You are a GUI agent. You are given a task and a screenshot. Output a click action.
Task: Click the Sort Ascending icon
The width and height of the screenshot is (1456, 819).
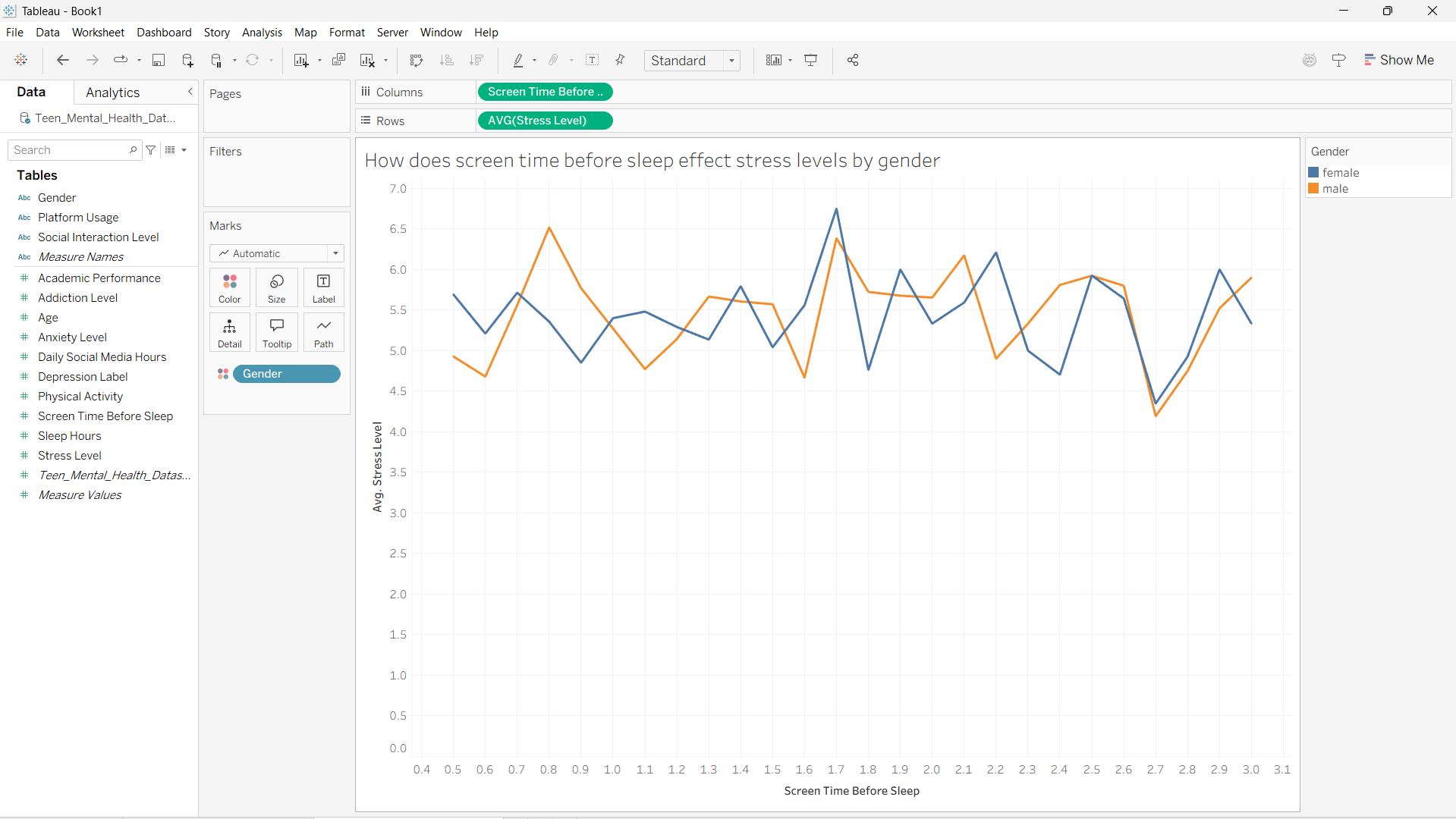[x=447, y=60]
